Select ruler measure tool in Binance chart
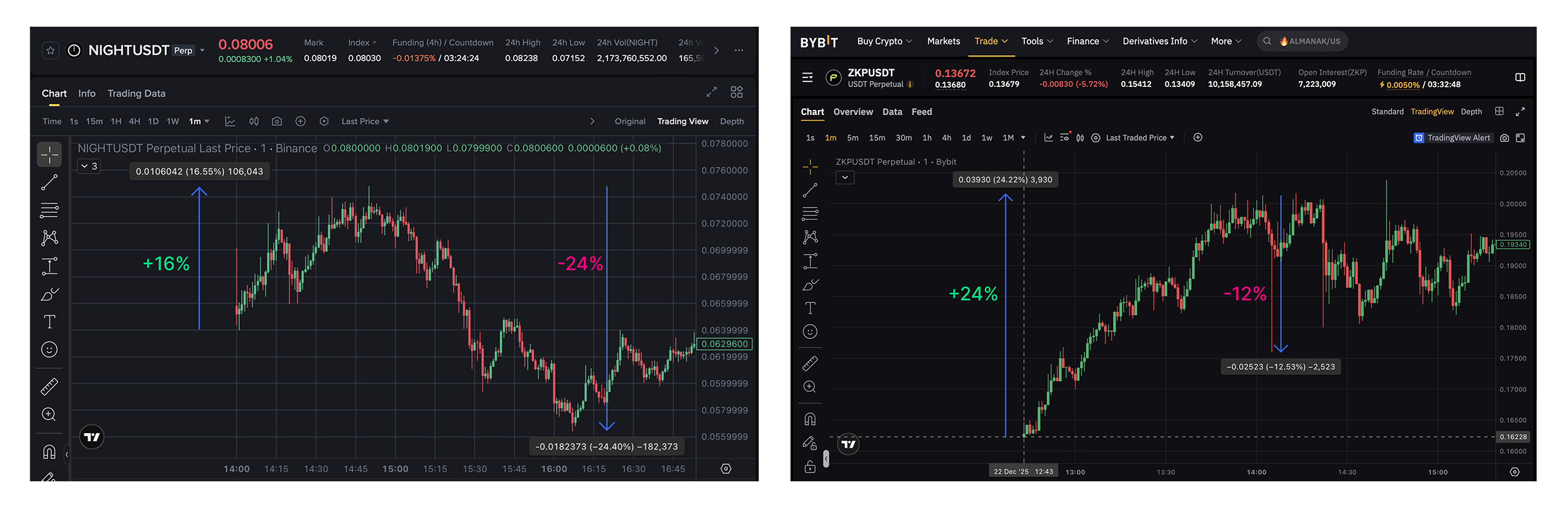This screenshot has width=1568, height=508. (x=49, y=386)
